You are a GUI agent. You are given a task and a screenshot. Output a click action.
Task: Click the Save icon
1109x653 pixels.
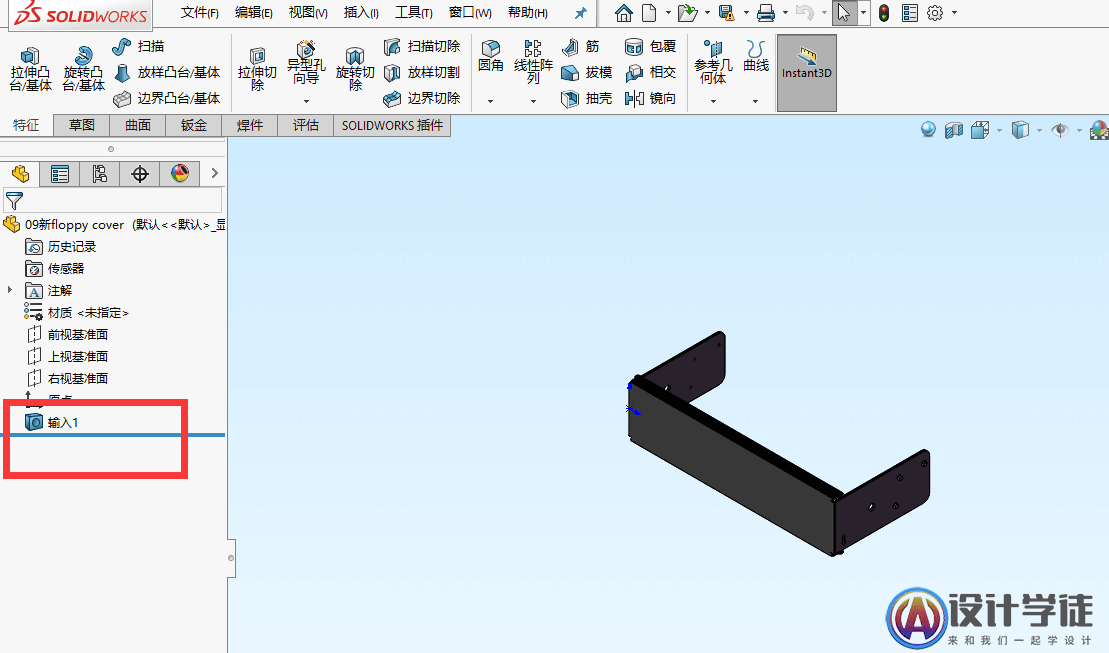point(726,13)
